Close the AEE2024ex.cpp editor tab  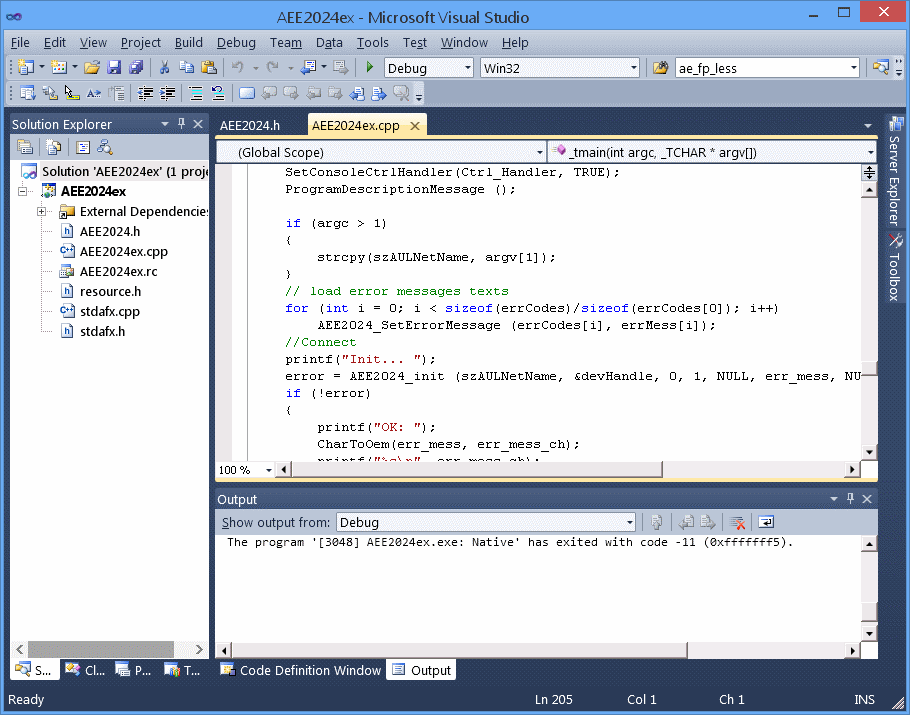(x=414, y=125)
